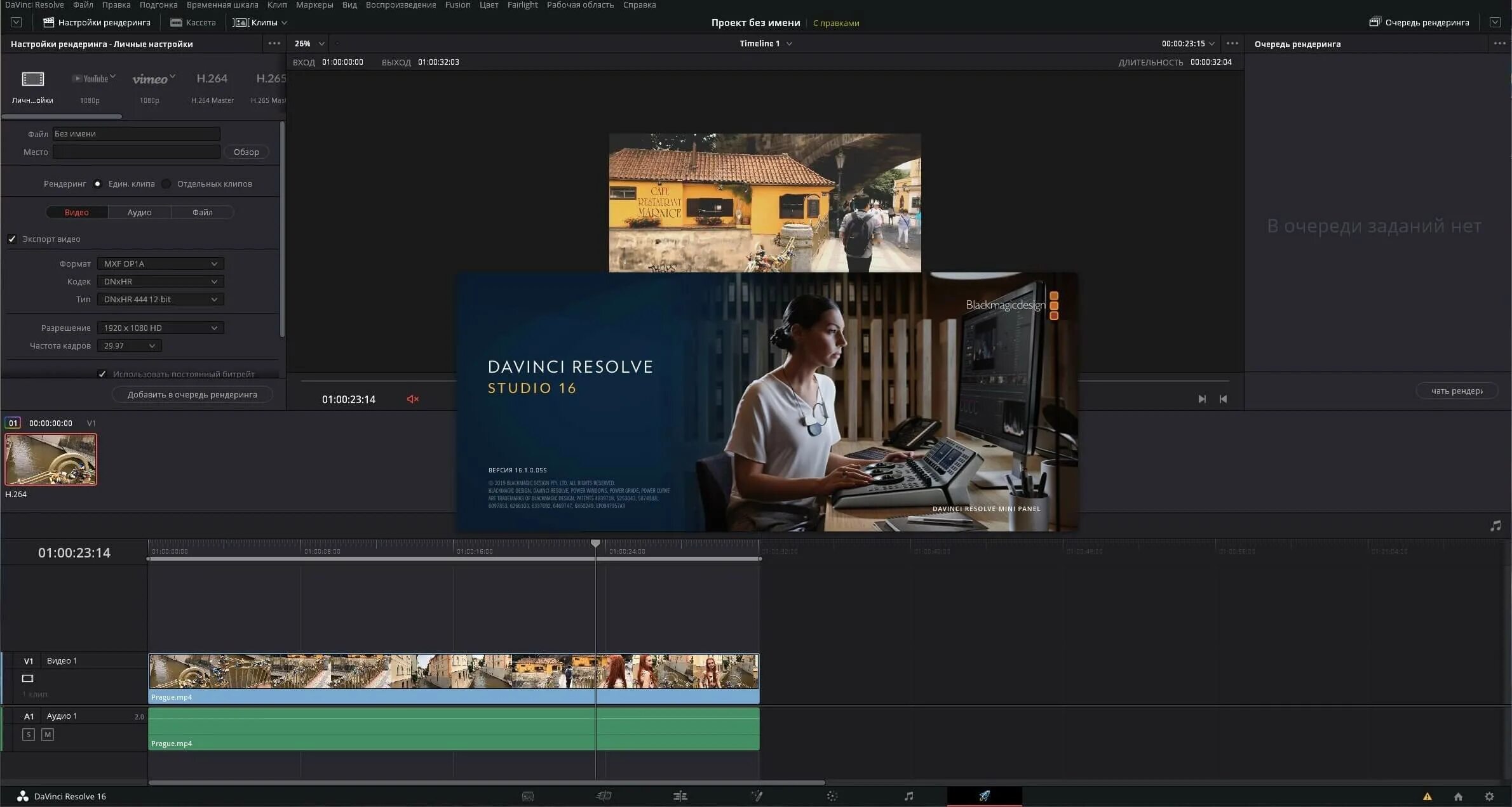Open the Color page icon
Viewport: 1512px width, 807px height.
click(x=832, y=796)
